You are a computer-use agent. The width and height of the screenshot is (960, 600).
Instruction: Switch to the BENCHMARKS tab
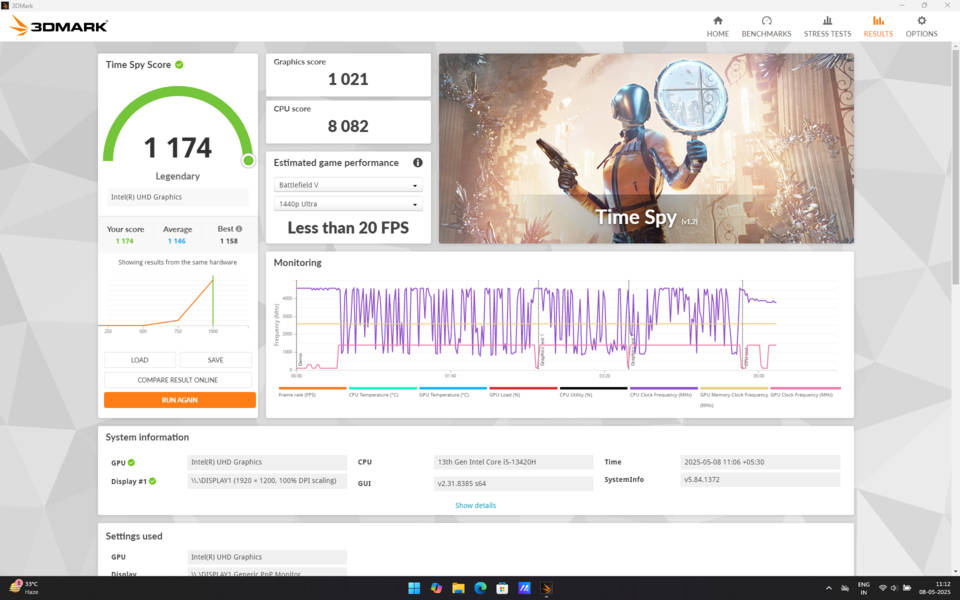click(x=766, y=27)
